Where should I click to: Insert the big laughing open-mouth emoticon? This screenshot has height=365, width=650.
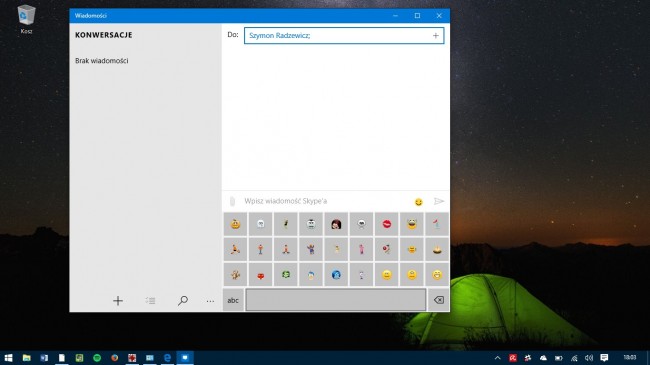(412, 224)
